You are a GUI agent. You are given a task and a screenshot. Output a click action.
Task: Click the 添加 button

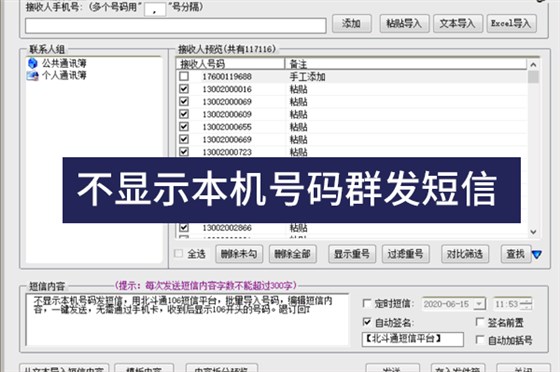(x=351, y=24)
